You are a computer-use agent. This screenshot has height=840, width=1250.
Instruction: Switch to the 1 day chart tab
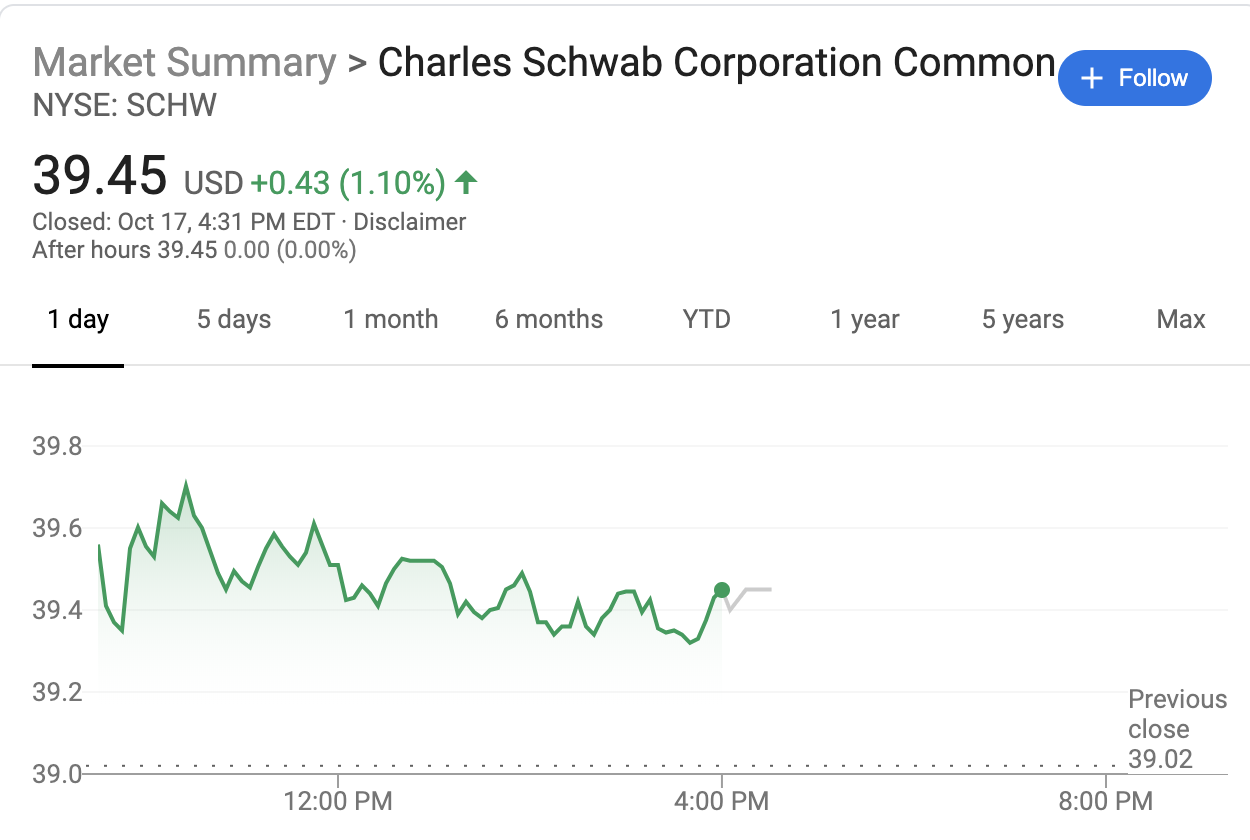(77, 319)
